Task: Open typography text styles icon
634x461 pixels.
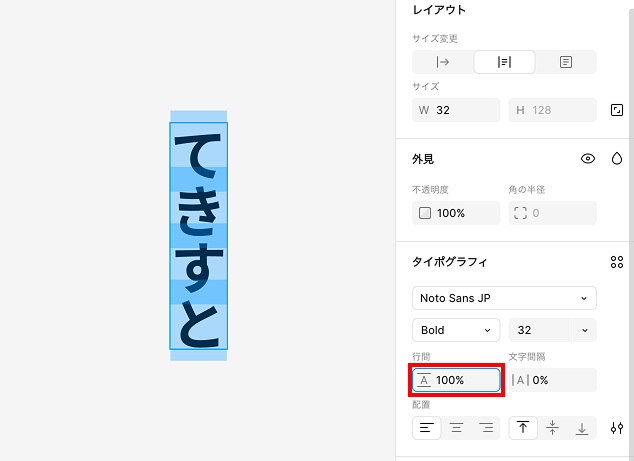Action: pos(617,262)
